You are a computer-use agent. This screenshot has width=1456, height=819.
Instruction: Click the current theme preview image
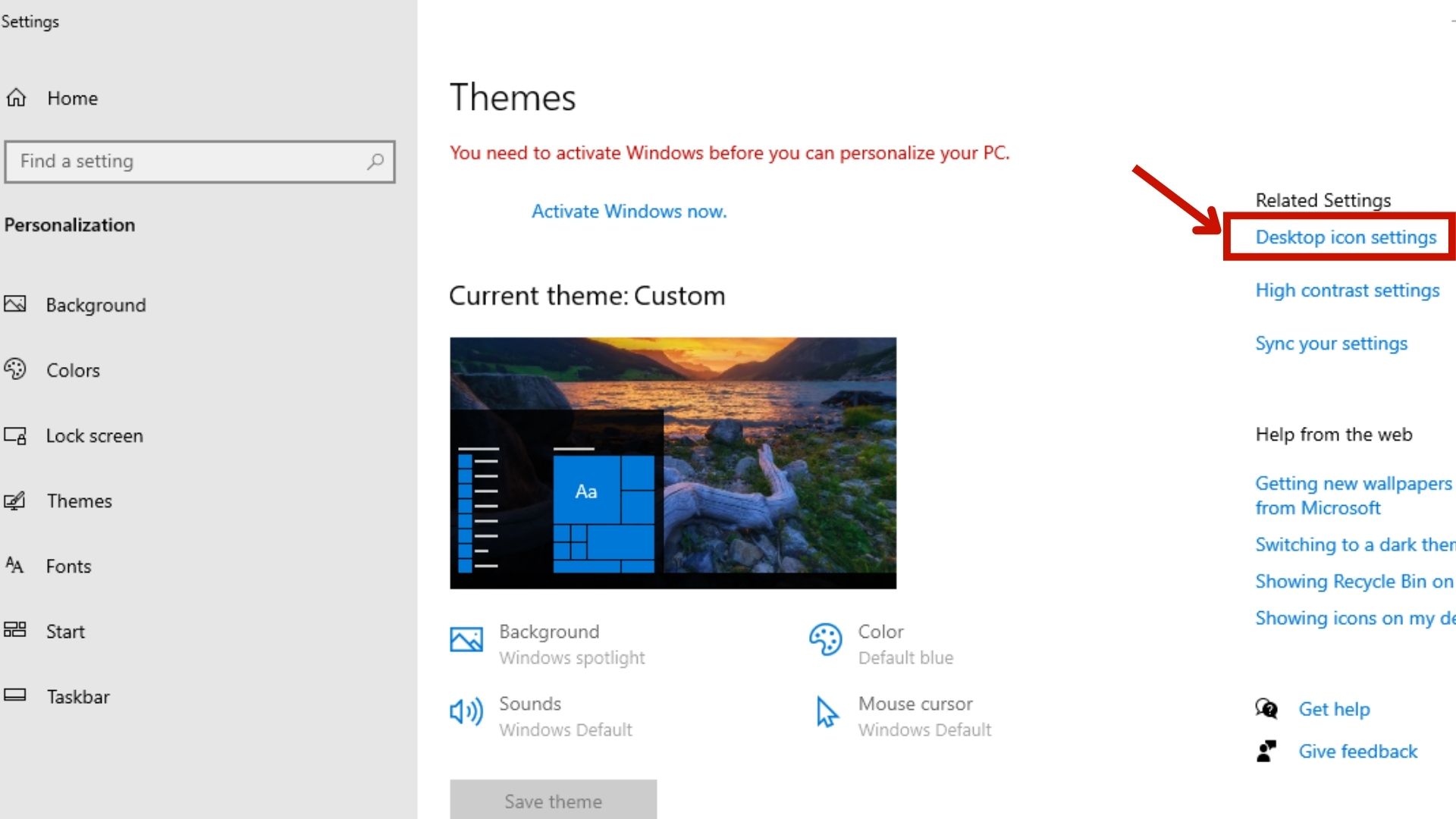pyautogui.click(x=673, y=463)
